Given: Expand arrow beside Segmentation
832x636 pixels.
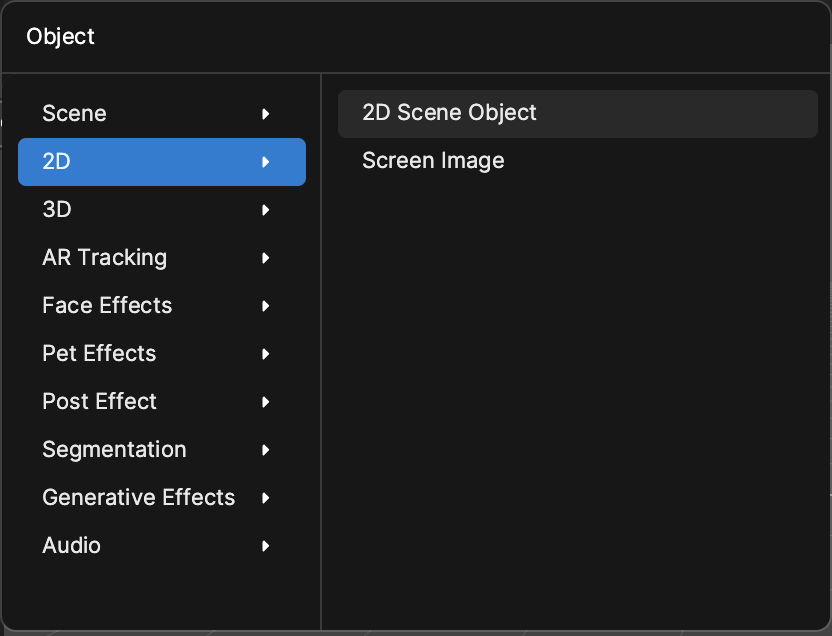Looking at the screenshot, I should pyautogui.click(x=266, y=450).
